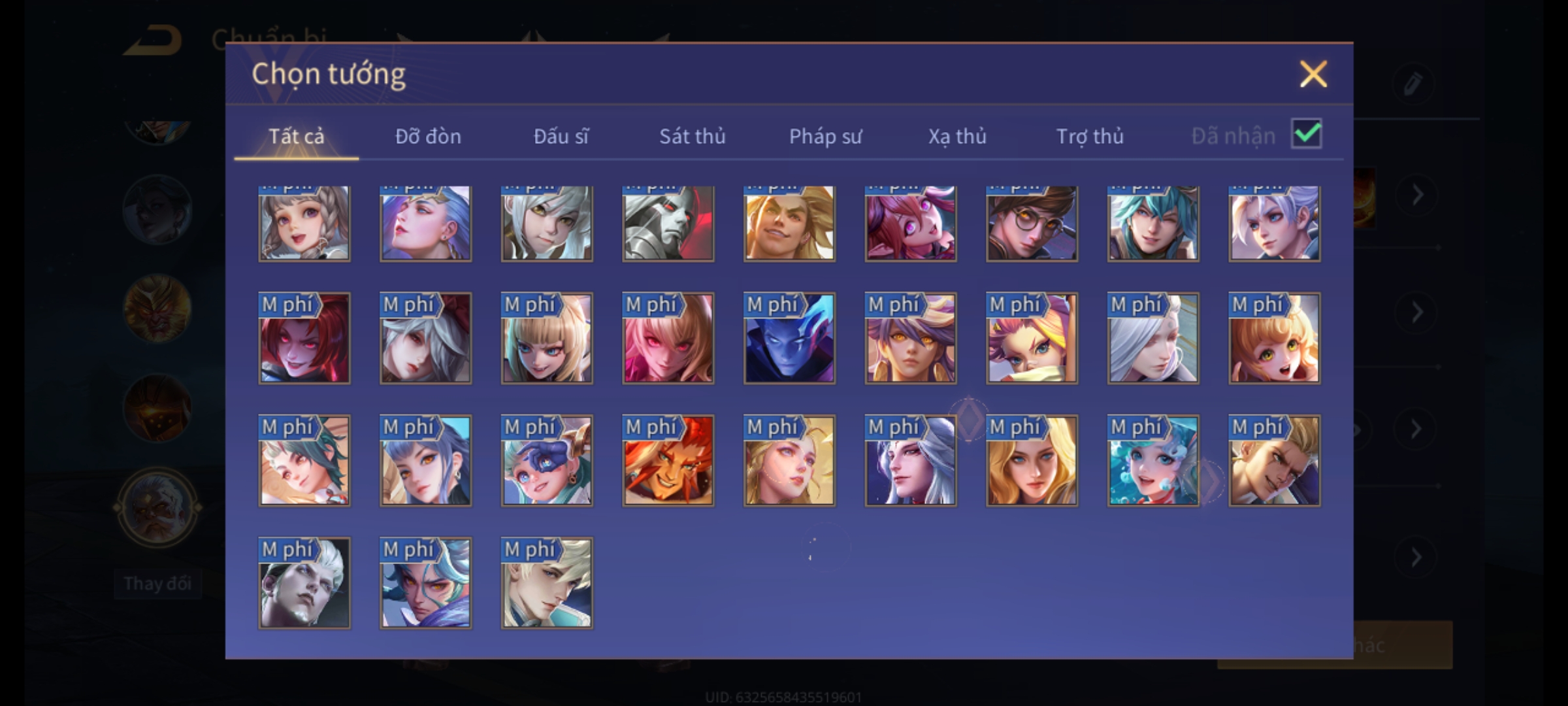Pick the hero with blue eye mask

coord(547,461)
